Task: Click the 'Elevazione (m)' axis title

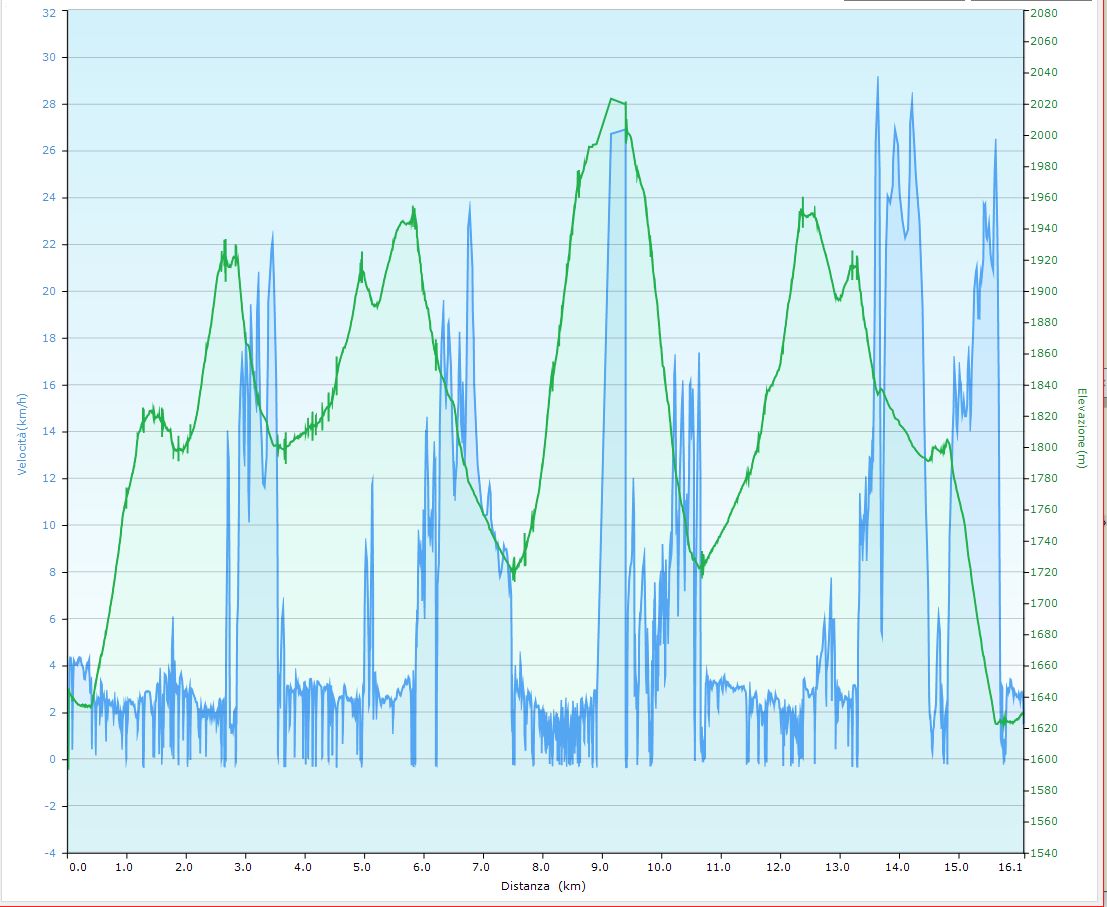Action: (x=1081, y=428)
